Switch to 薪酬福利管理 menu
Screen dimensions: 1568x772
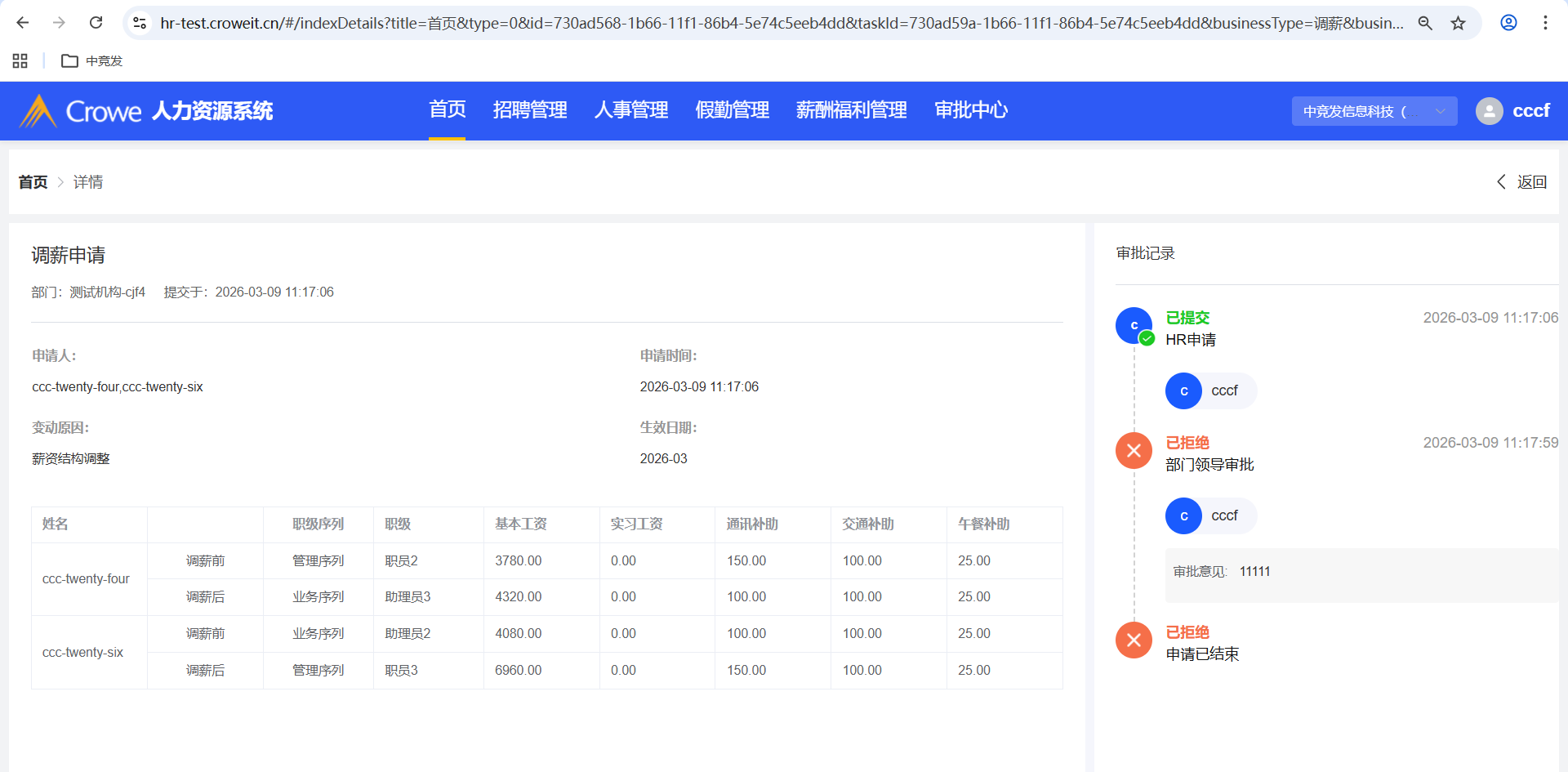[851, 110]
